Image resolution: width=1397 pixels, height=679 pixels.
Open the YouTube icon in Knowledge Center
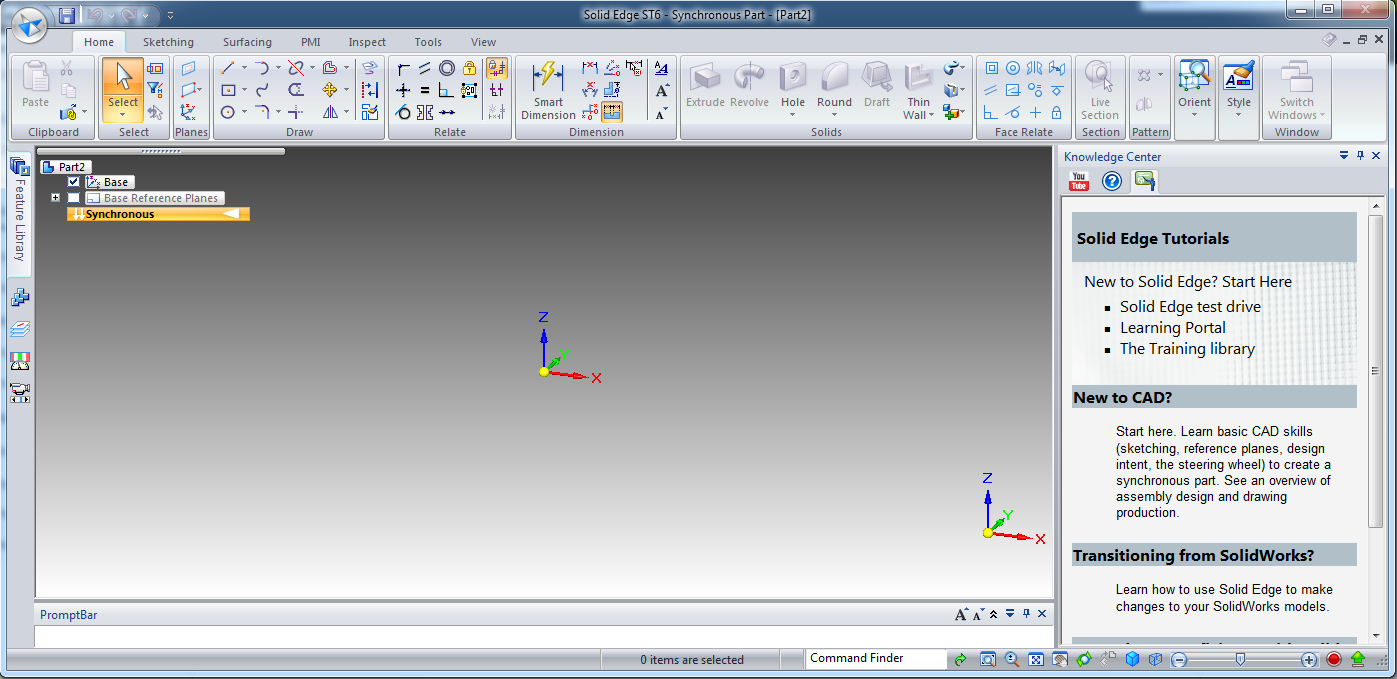1079,181
